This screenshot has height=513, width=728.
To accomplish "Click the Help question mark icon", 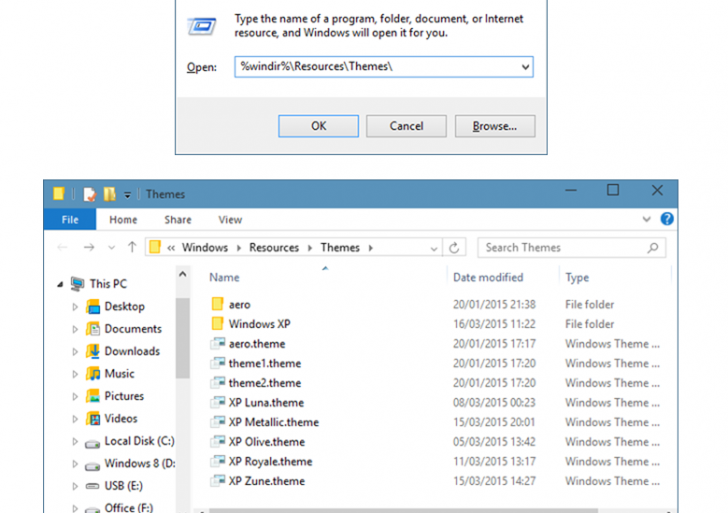I will click(667, 219).
